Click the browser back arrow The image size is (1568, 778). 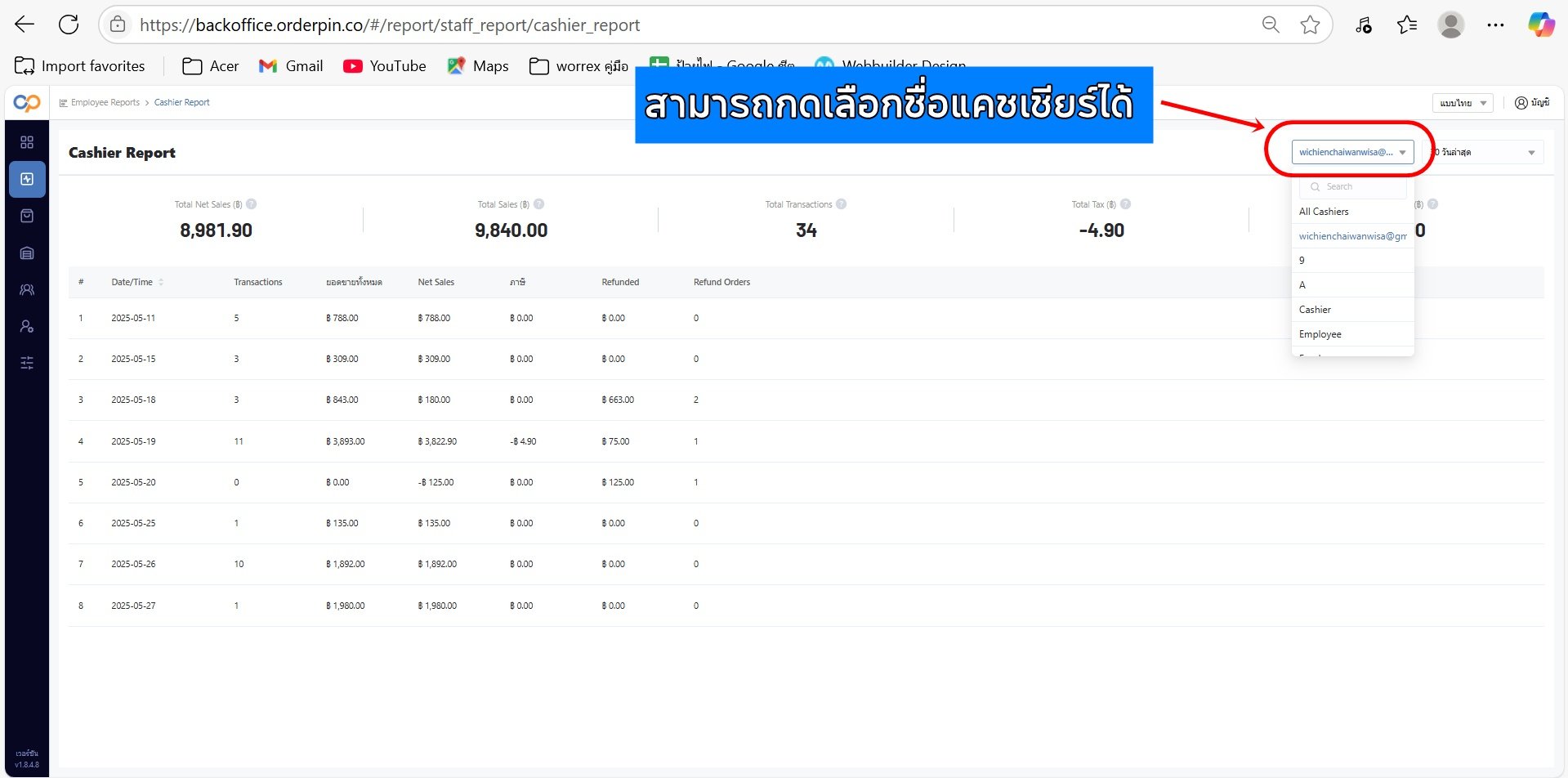[x=25, y=25]
